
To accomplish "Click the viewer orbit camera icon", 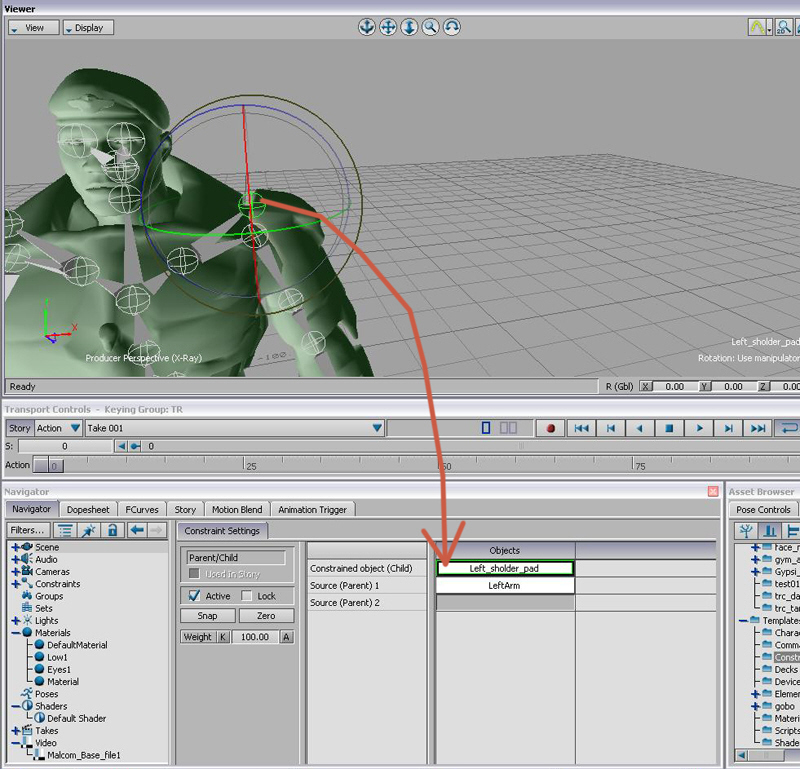I will 452,27.
